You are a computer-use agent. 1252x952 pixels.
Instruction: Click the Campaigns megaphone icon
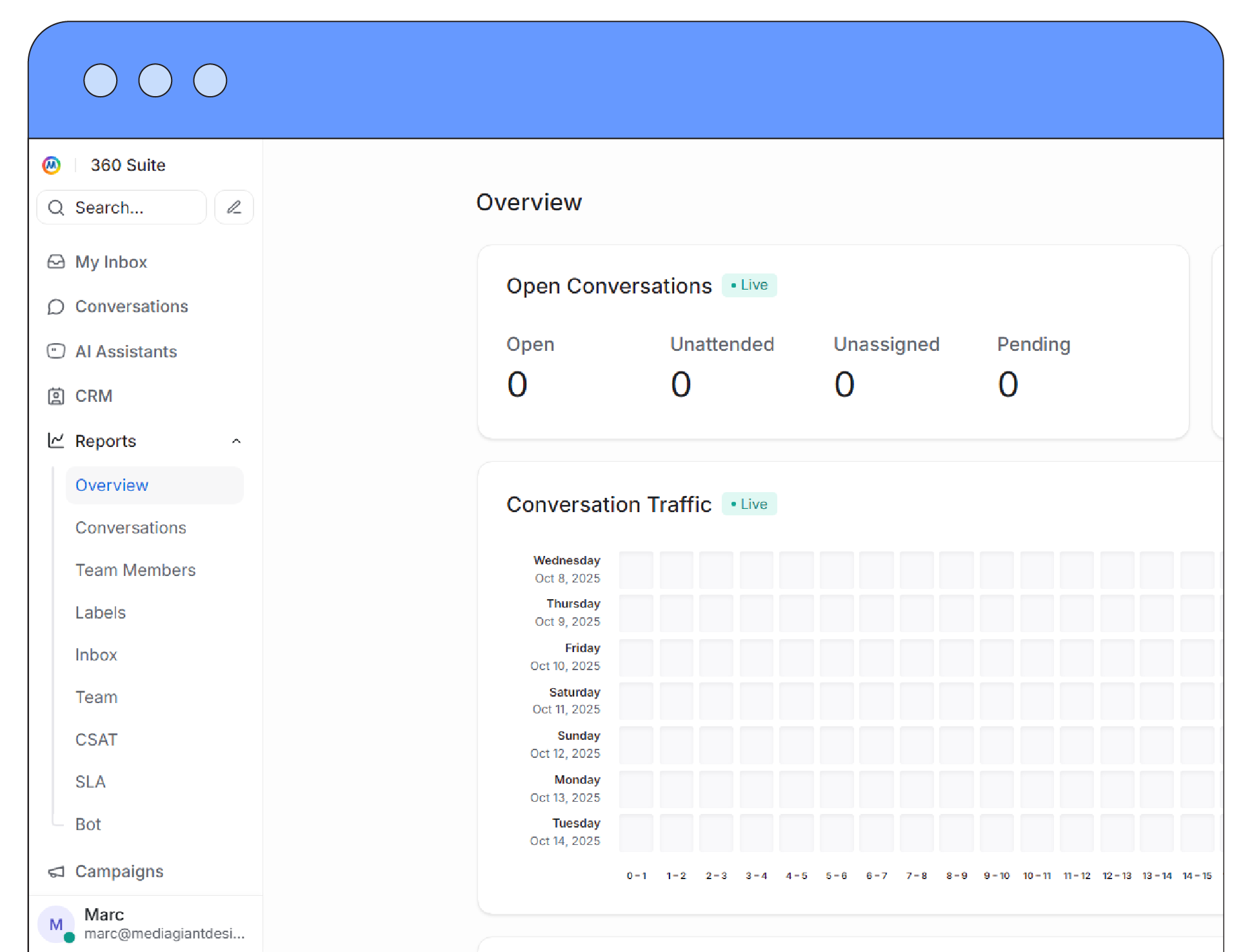tap(56, 871)
